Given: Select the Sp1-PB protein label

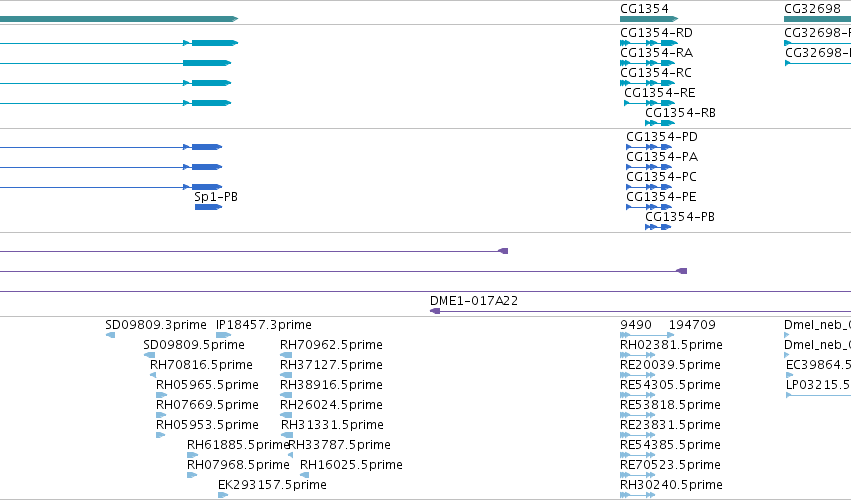Looking at the screenshot, I should [216, 197].
